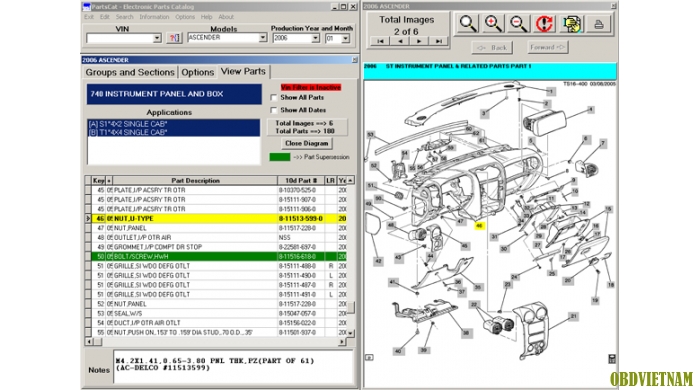Image resolution: width=700 pixels, height=390 pixels.
Task: Click the PartsCat application title icon
Action: coord(87,7)
